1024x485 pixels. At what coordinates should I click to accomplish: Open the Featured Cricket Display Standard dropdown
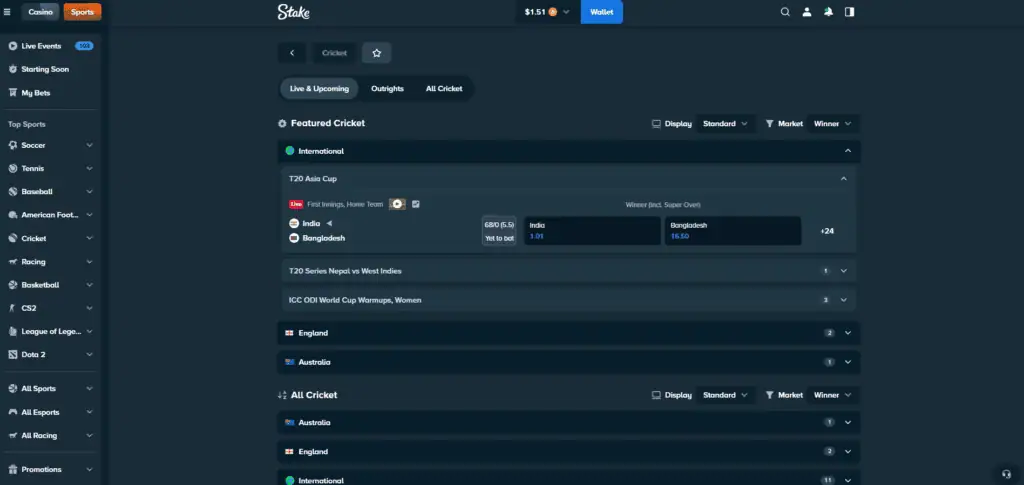click(726, 124)
